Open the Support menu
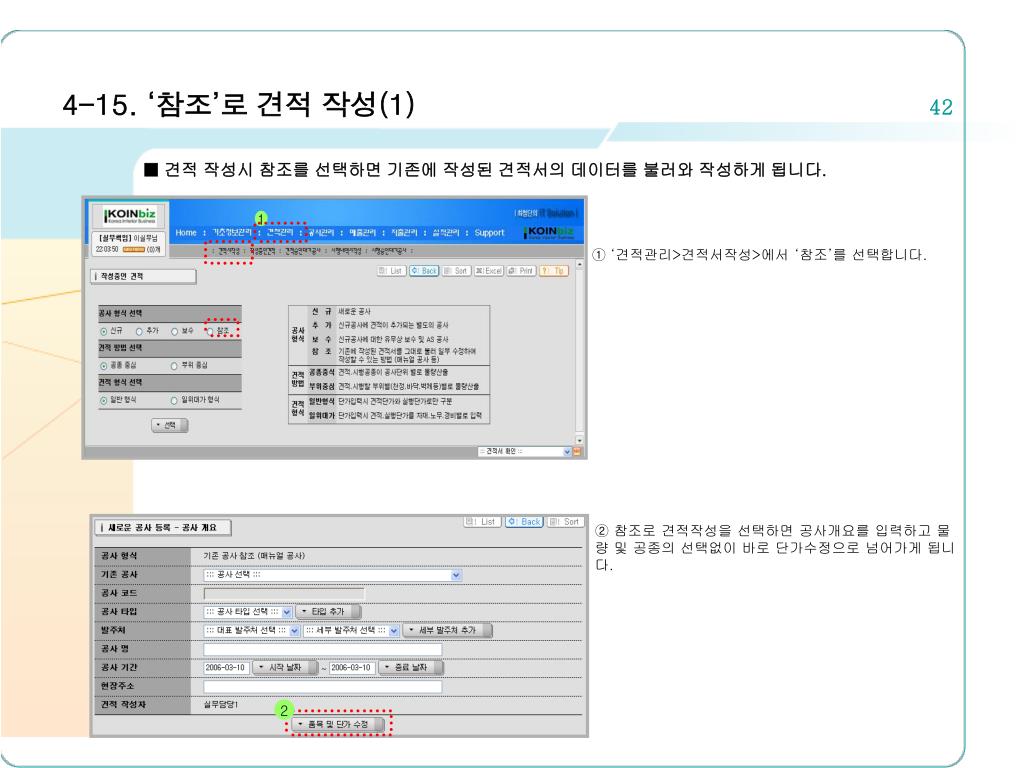The width and height of the screenshot is (1024, 768). point(489,233)
